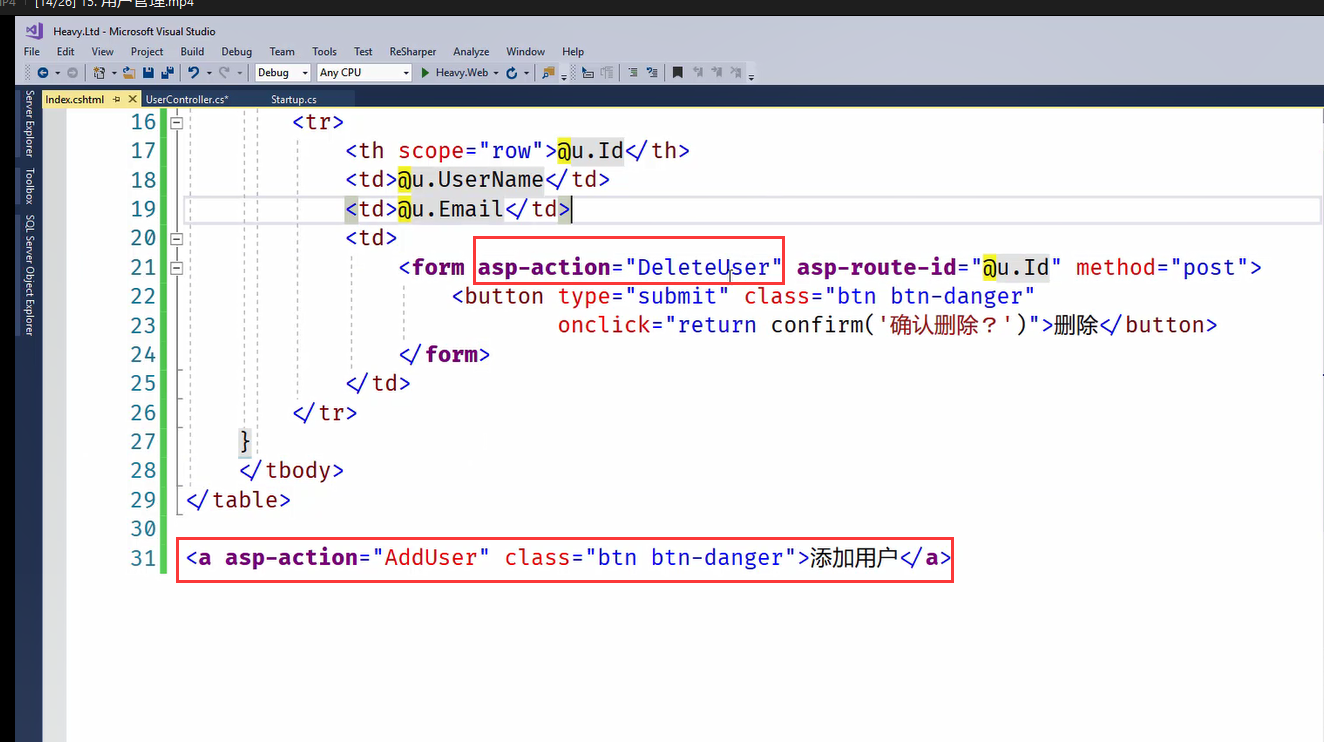Open the Window menu
1324x742 pixels.
point(525,52)
